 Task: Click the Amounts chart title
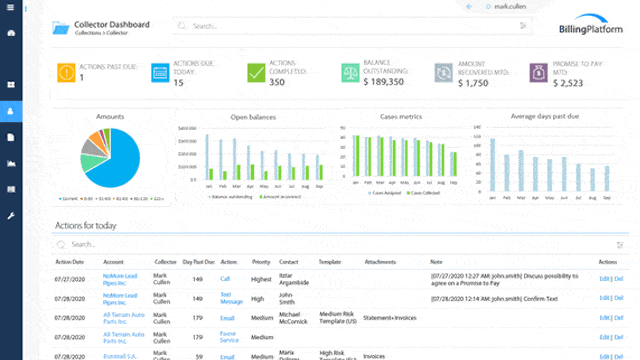coord(110,117)
